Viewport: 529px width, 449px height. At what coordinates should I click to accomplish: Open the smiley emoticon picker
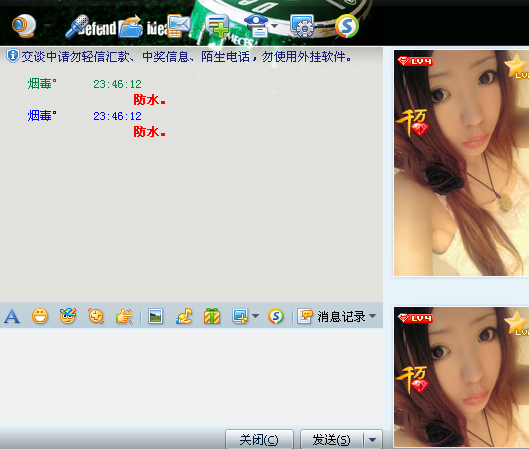(x=40, y=316)
